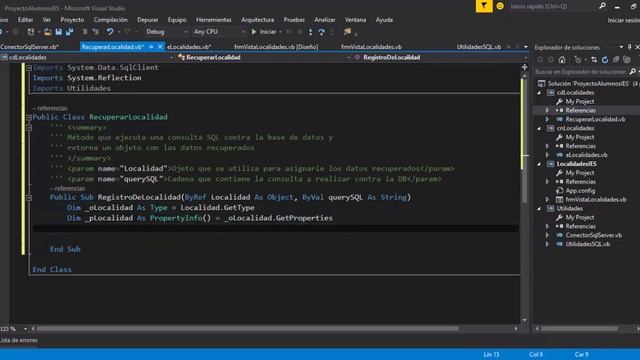Screen dimensions: 640x360
Task: Click the Step Over debug icon
Action: pyautogui.click(x=322, y=32)
